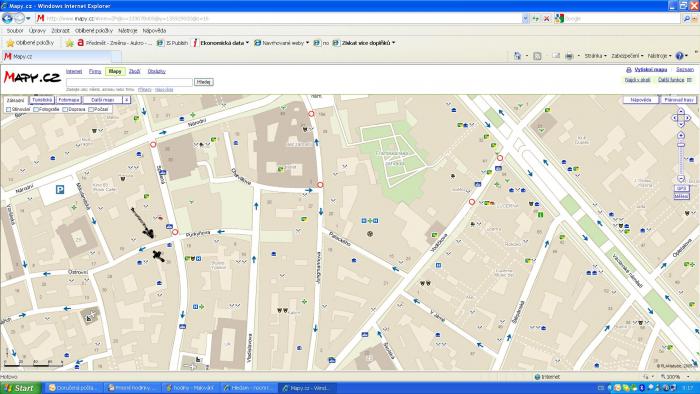
Task: Switch to the Fotomapa map tab
Action: click(x=68, y=100)
